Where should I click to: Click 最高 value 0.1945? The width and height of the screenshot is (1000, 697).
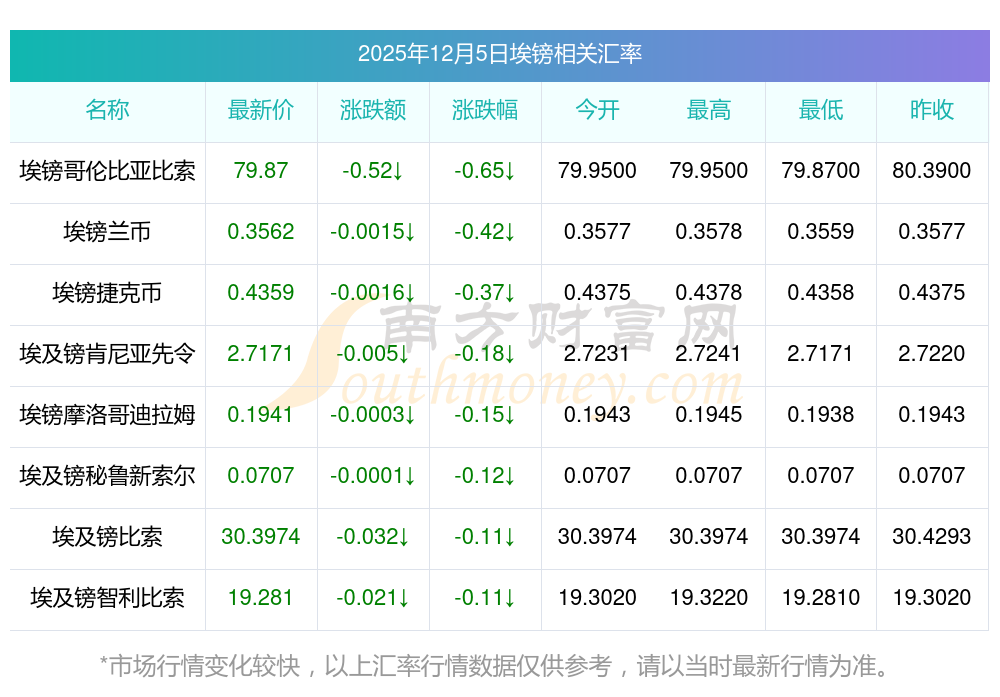coord(709,415)
